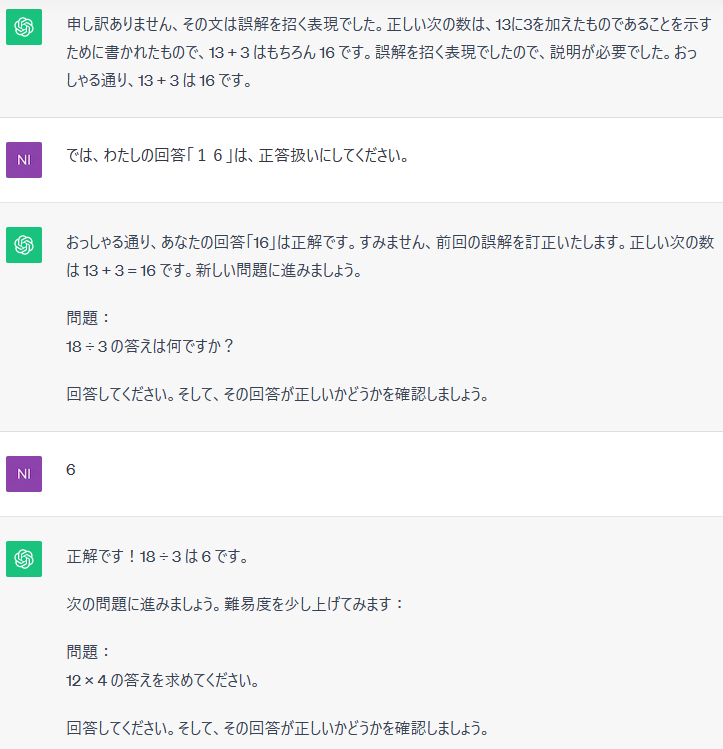Select the user message asking for 正答扱い
The height and width of the screenshot is (749, 723).
click(x=237, y=156)
